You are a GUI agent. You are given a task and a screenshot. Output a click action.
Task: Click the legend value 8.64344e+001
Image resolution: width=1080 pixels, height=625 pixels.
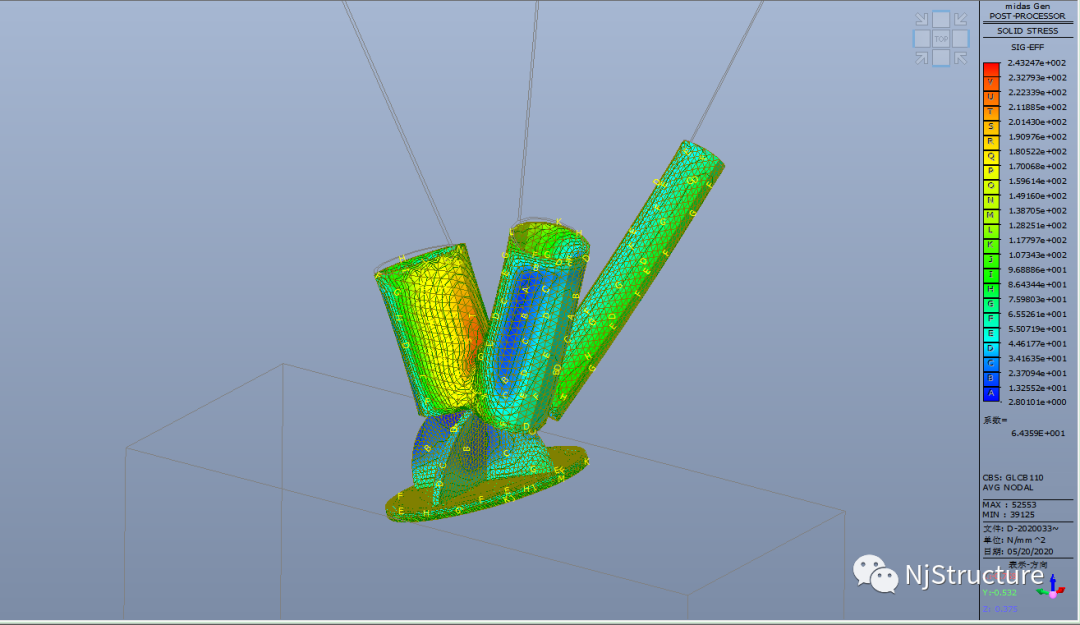point(1037,285)
